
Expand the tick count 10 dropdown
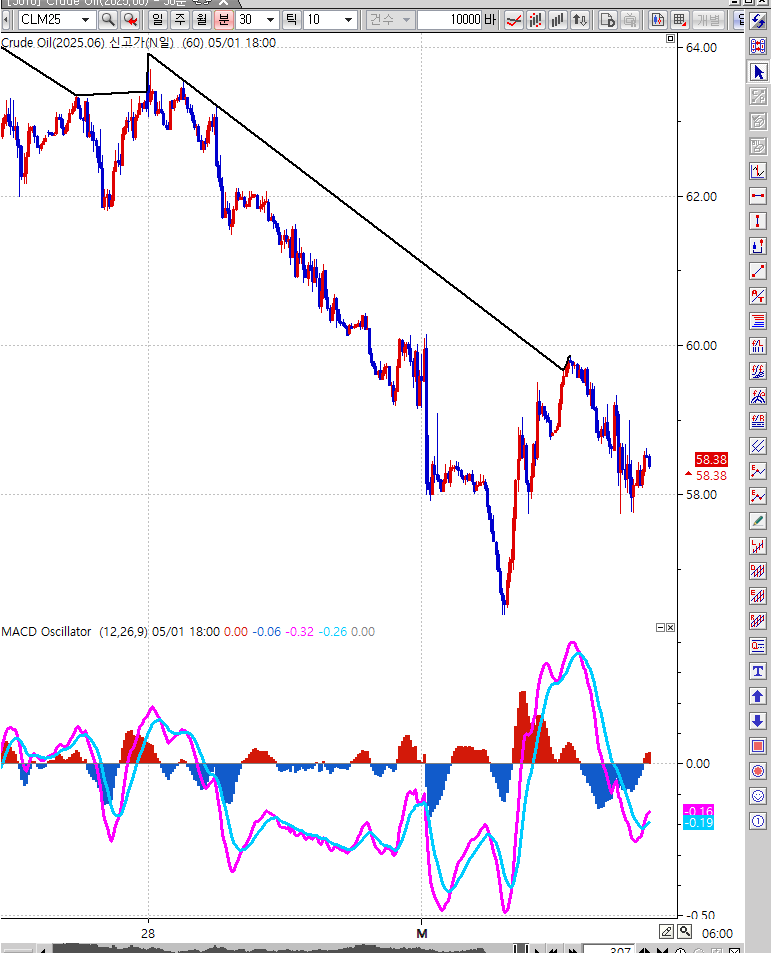pos(348,19)
